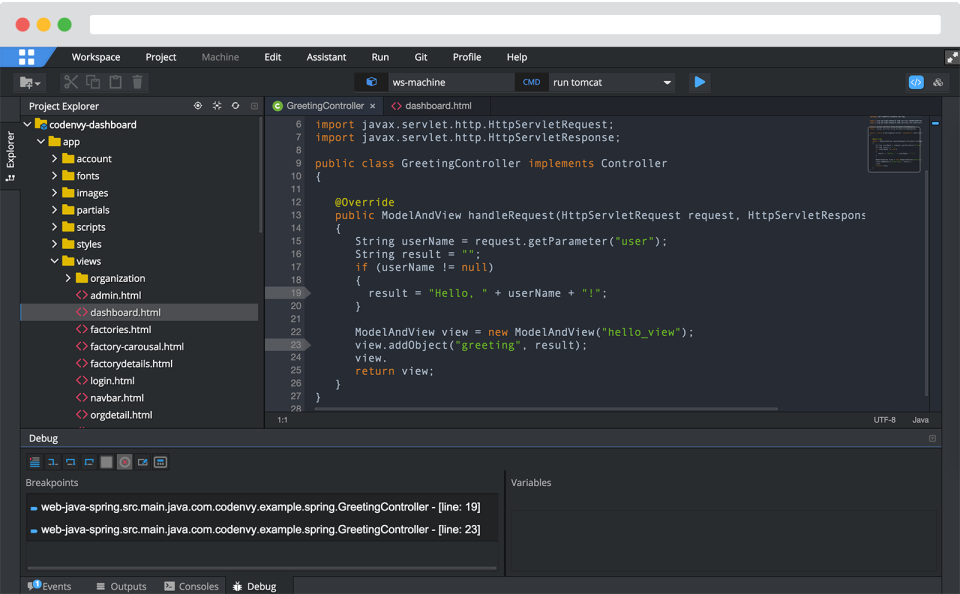Click the gray stop debug square
The height and width of the screenshot is (594, 960).
point(107,462)
